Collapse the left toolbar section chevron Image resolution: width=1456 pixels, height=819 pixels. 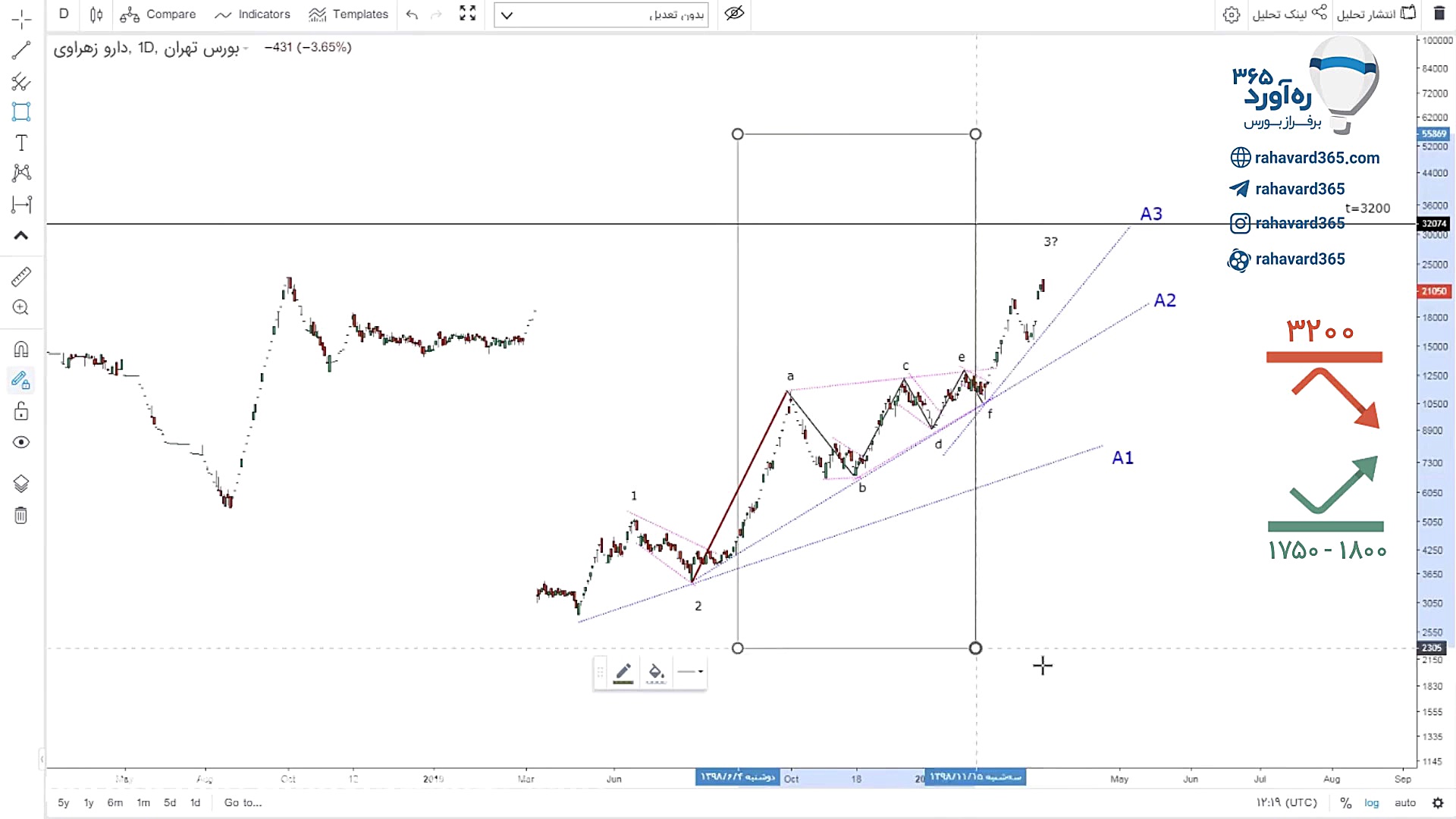pos(21,236)
